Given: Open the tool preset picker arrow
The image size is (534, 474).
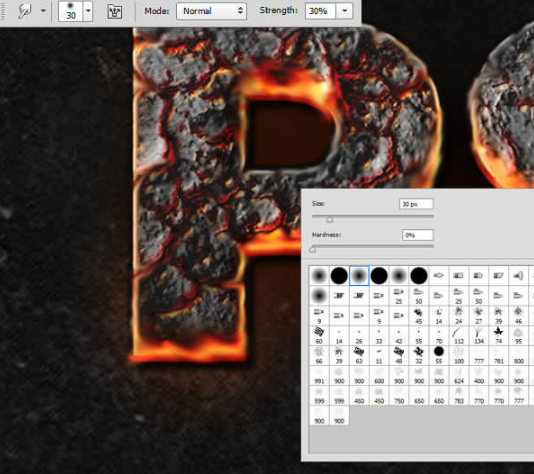Looking at the screenshot, I should click(43, 11).
